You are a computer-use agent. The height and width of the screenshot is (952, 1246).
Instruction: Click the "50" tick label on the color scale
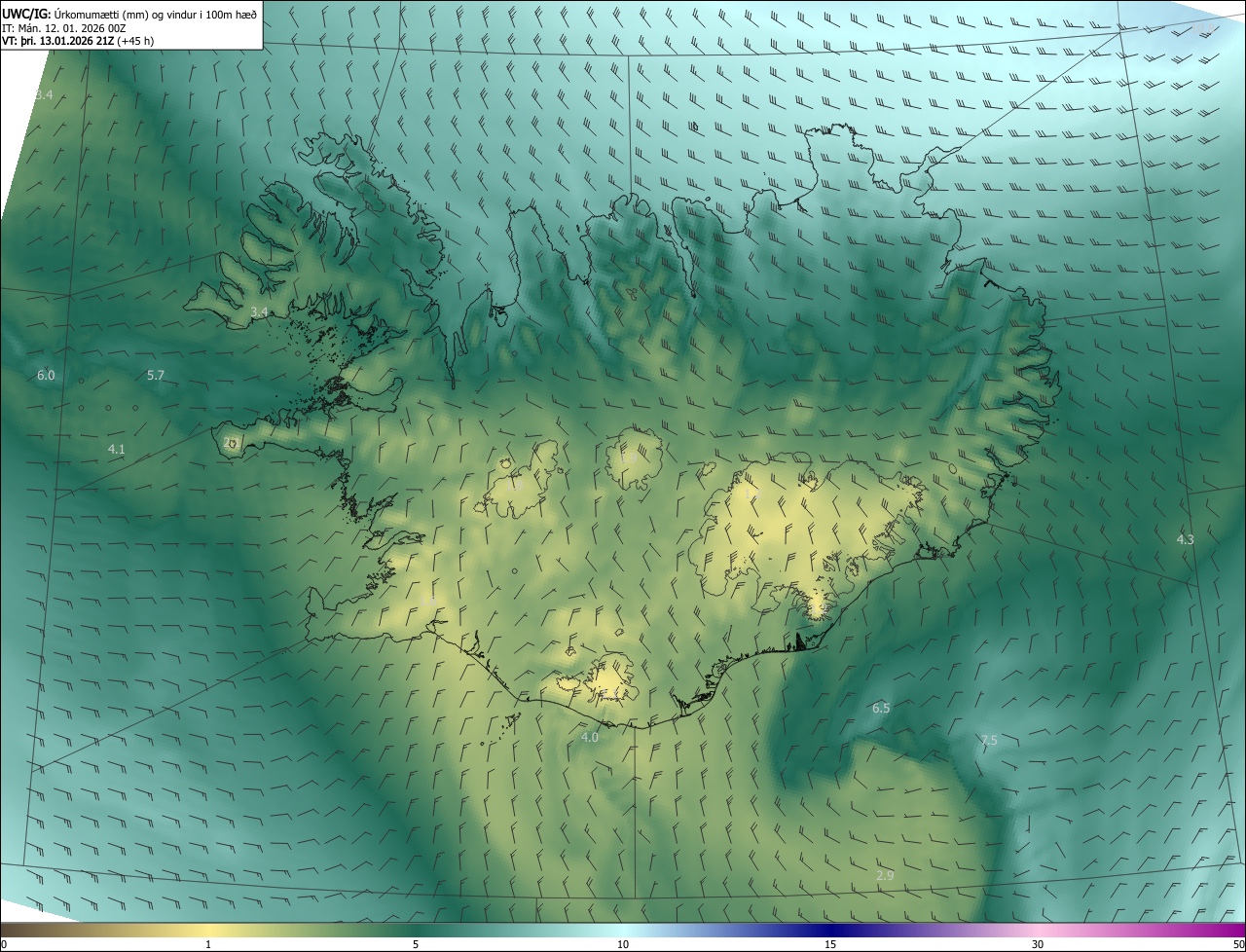pyautogui.click(x=1238, y=944)
